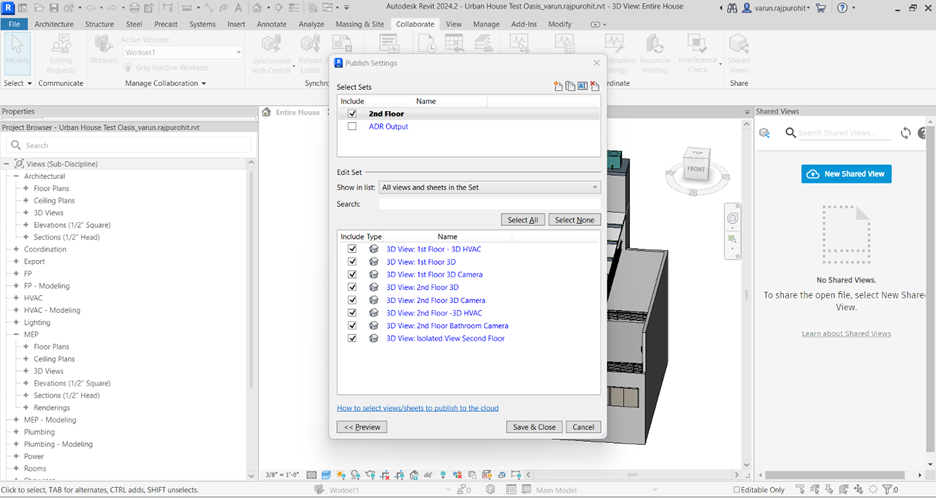
Task: Click the Project Browser Search field
Action: click(x=129, y=145)
